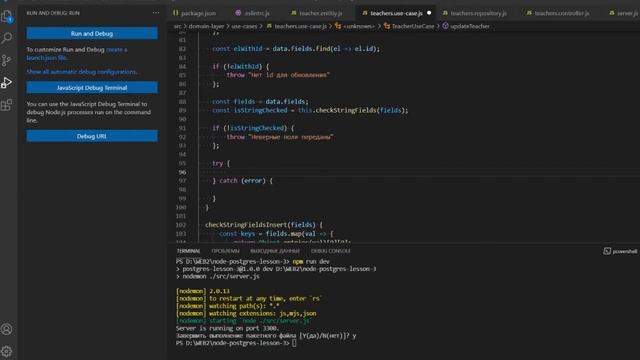Click the terminal prompt input cursor line
Image resolution: width=640 pixels, height=360 pixels.
[x=236, y=343]
